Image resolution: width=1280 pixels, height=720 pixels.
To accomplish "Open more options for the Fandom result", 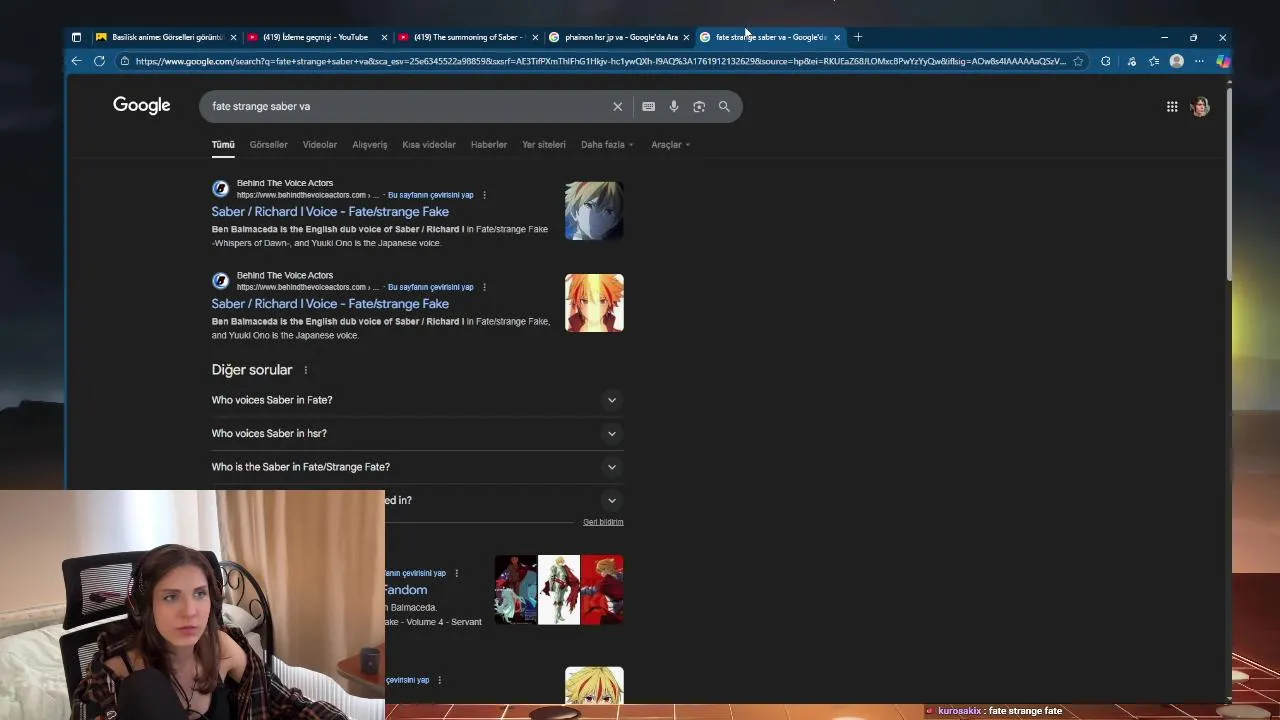I will [456, 573].
